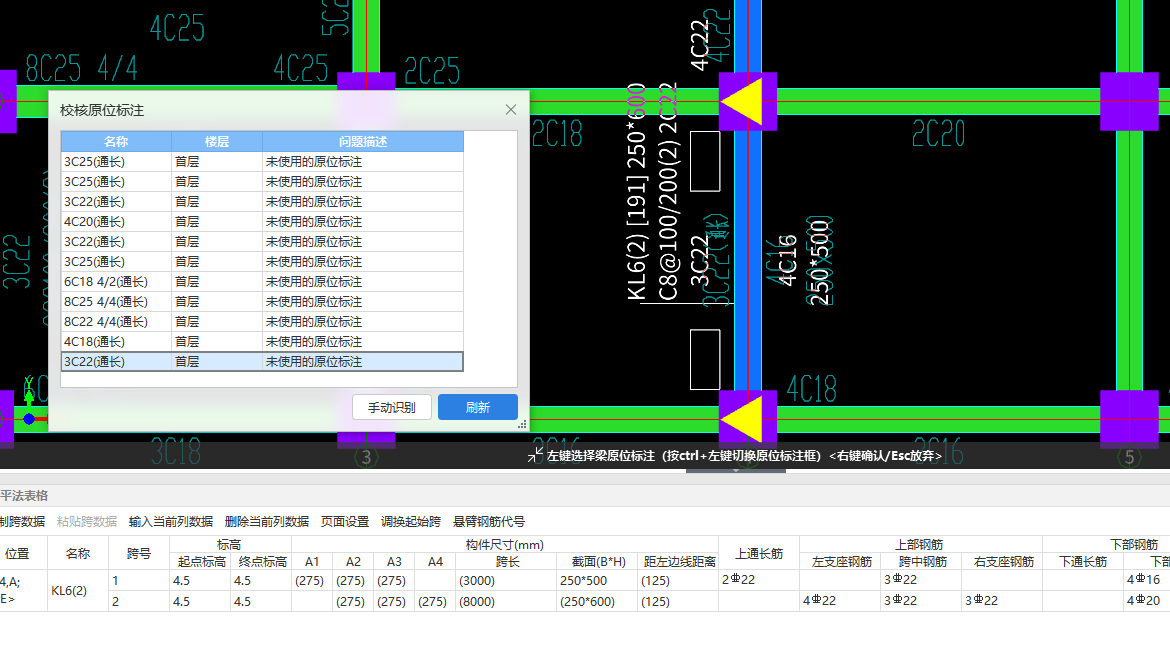Click upper empty annotation box on beam
1170x650 pixels.
(704, 161)
